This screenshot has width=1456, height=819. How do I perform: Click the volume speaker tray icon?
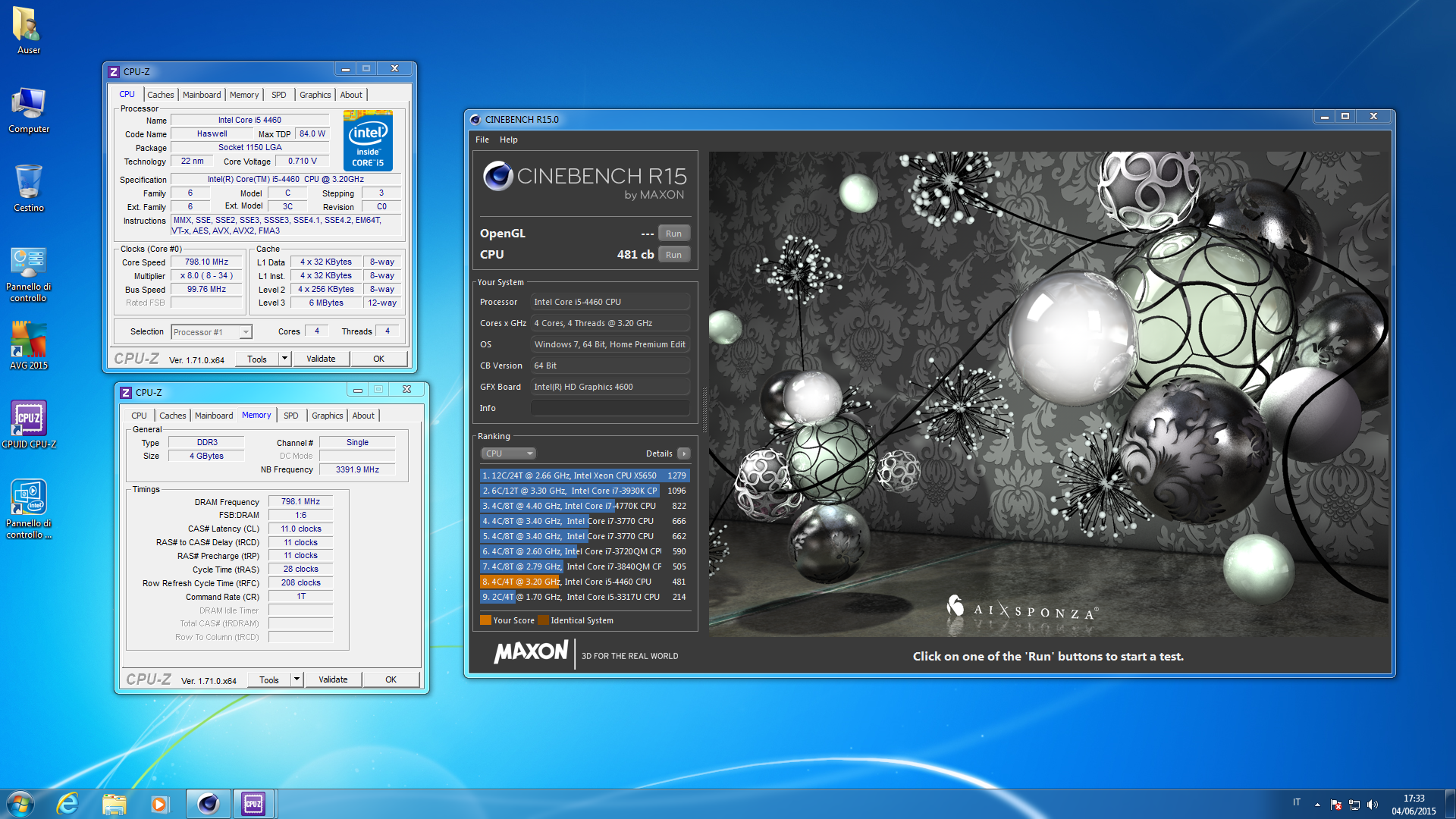(1372, 805)
